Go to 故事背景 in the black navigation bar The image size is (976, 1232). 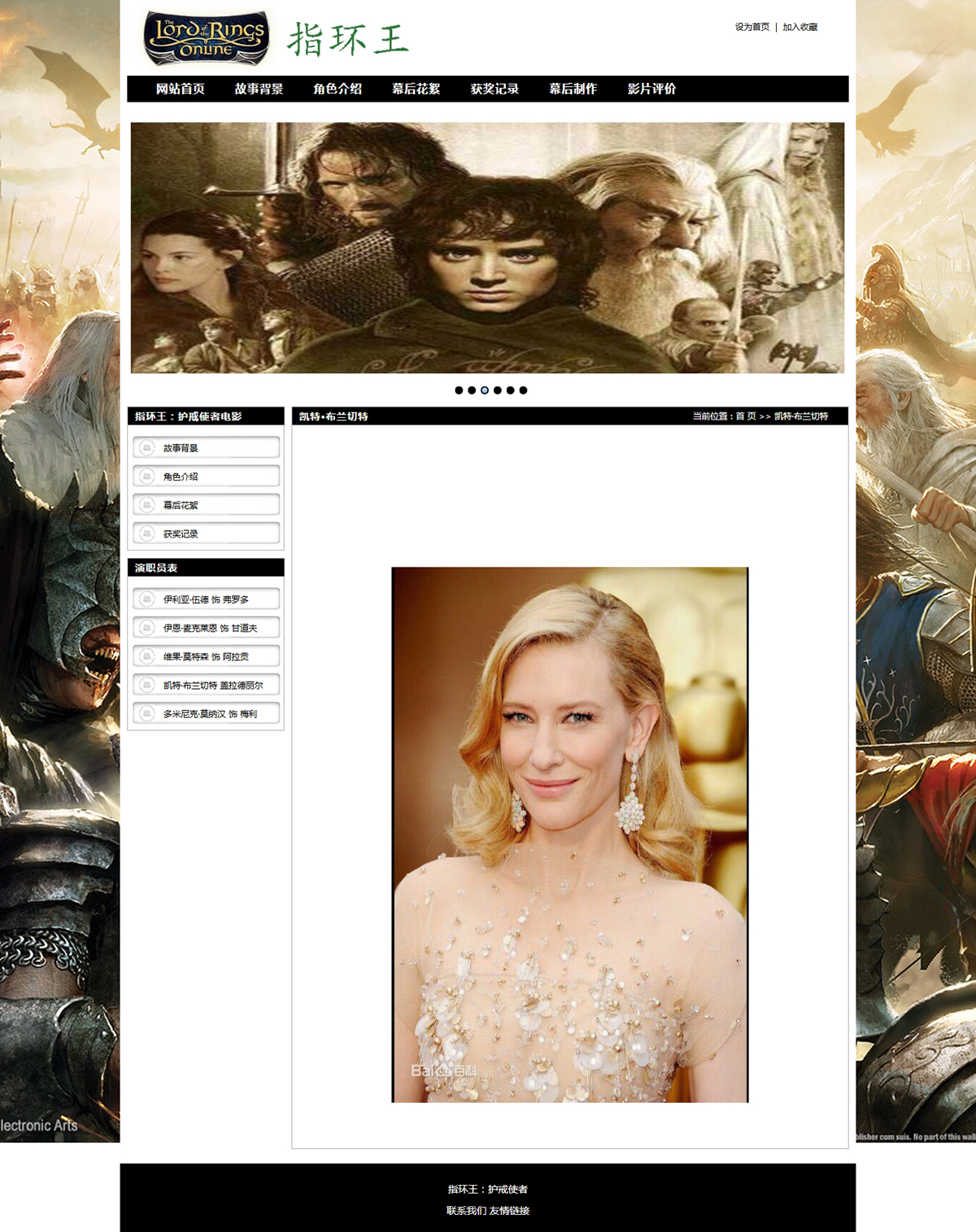point(259,89)
